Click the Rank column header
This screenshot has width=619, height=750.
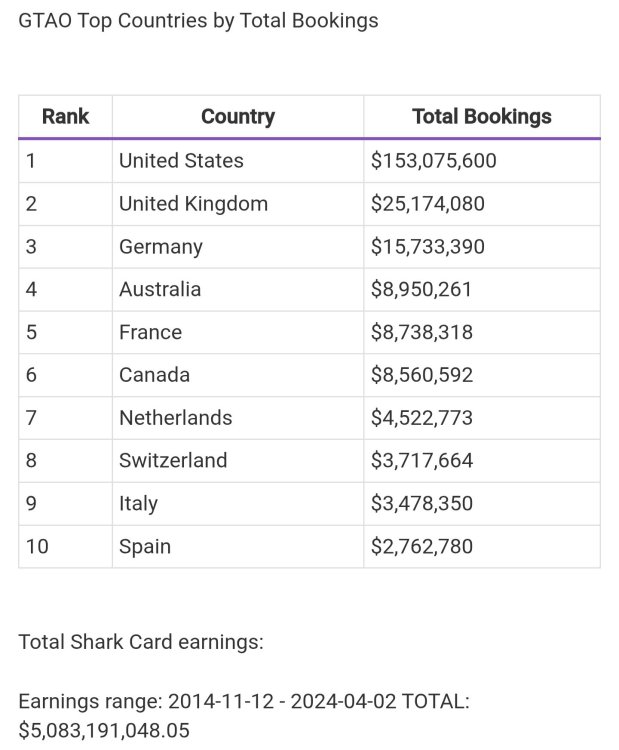pyautogui.click(x=65, y=117)
